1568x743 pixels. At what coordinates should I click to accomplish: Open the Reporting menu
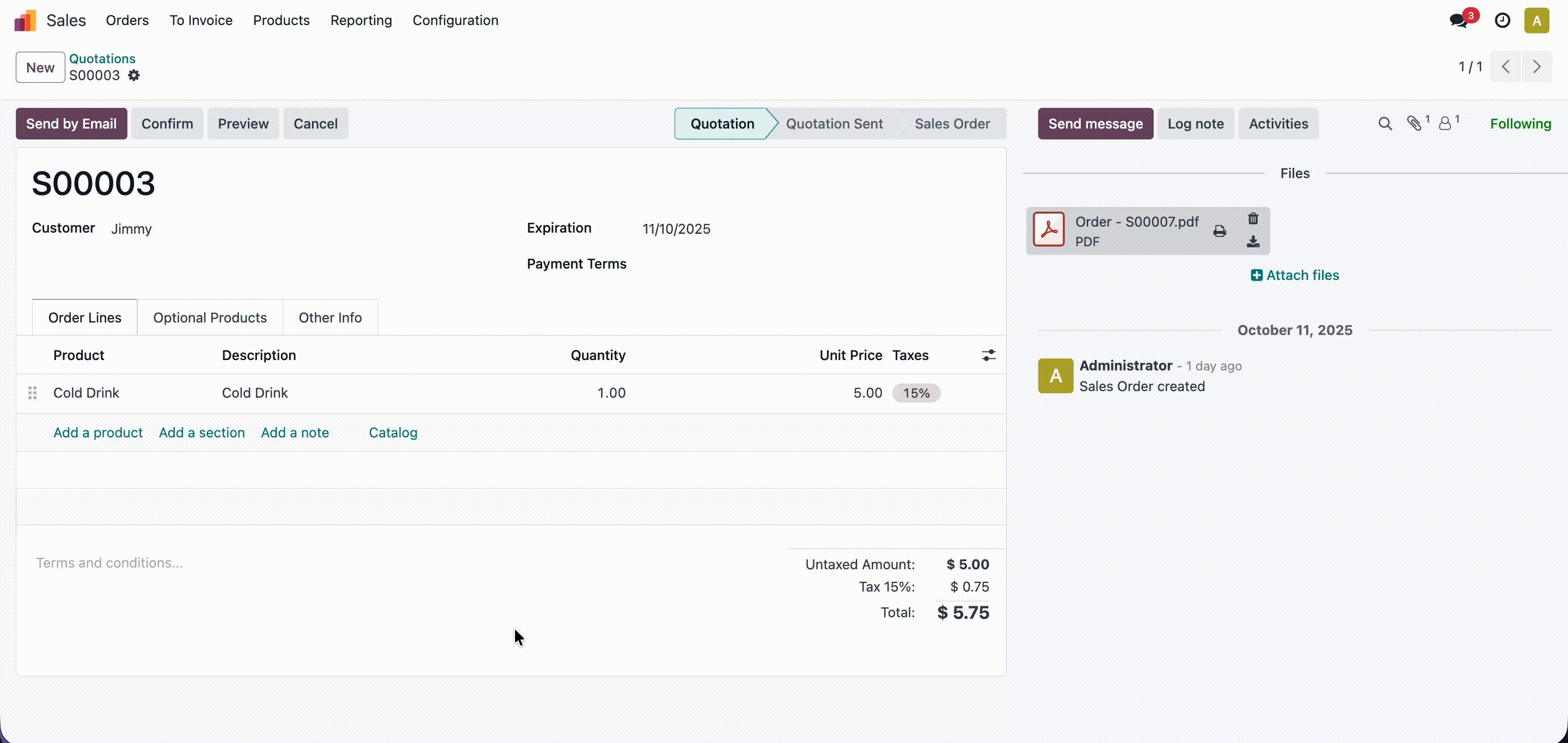[361, 20]
